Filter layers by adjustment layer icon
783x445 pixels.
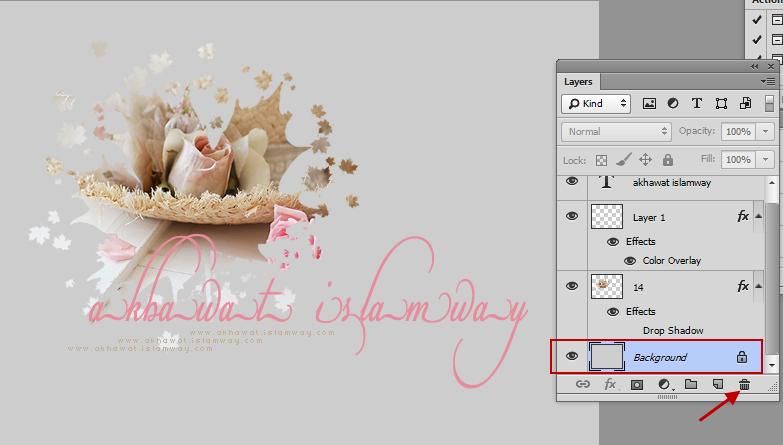673,103
